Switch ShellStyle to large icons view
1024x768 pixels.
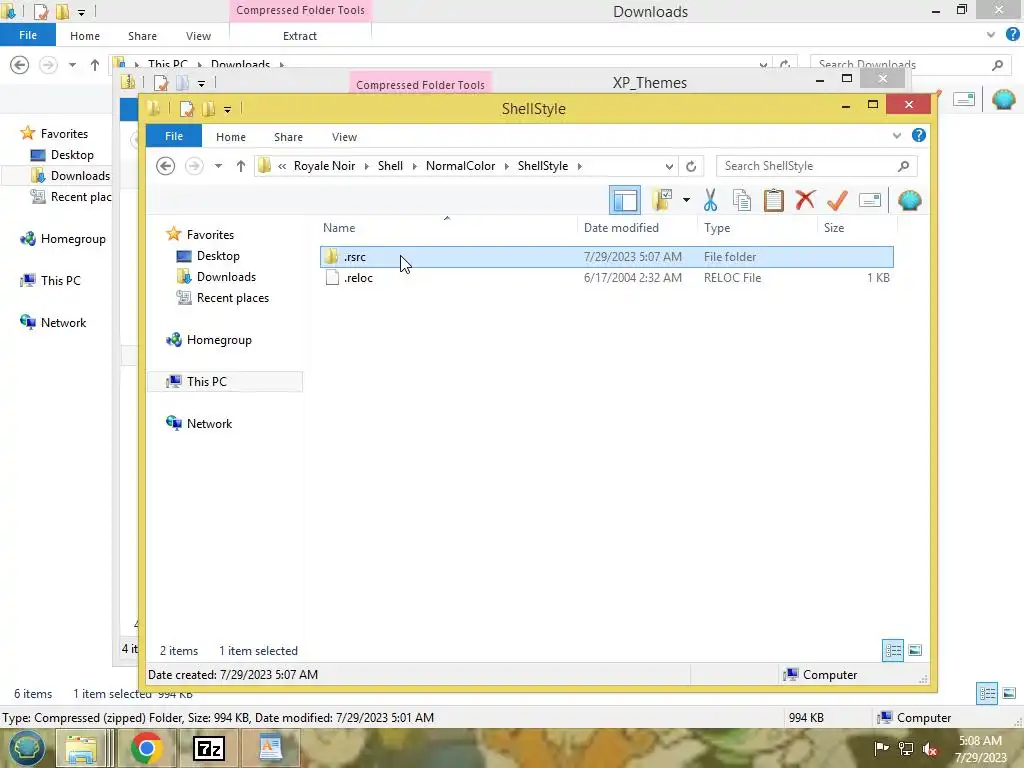(915, 650)
